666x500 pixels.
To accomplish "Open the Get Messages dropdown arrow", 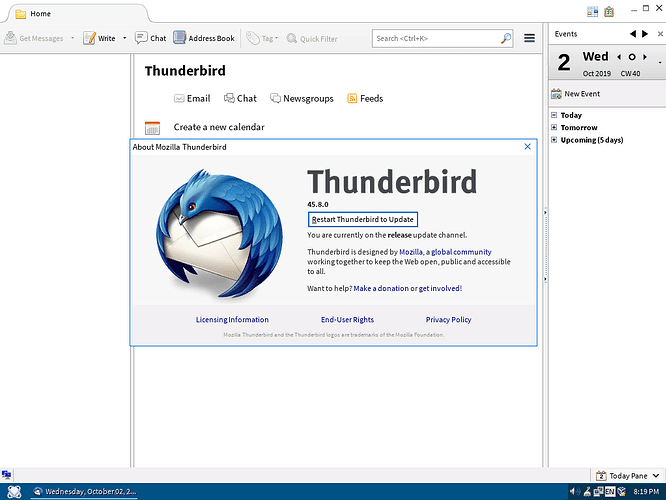I will tap(72, 38).
